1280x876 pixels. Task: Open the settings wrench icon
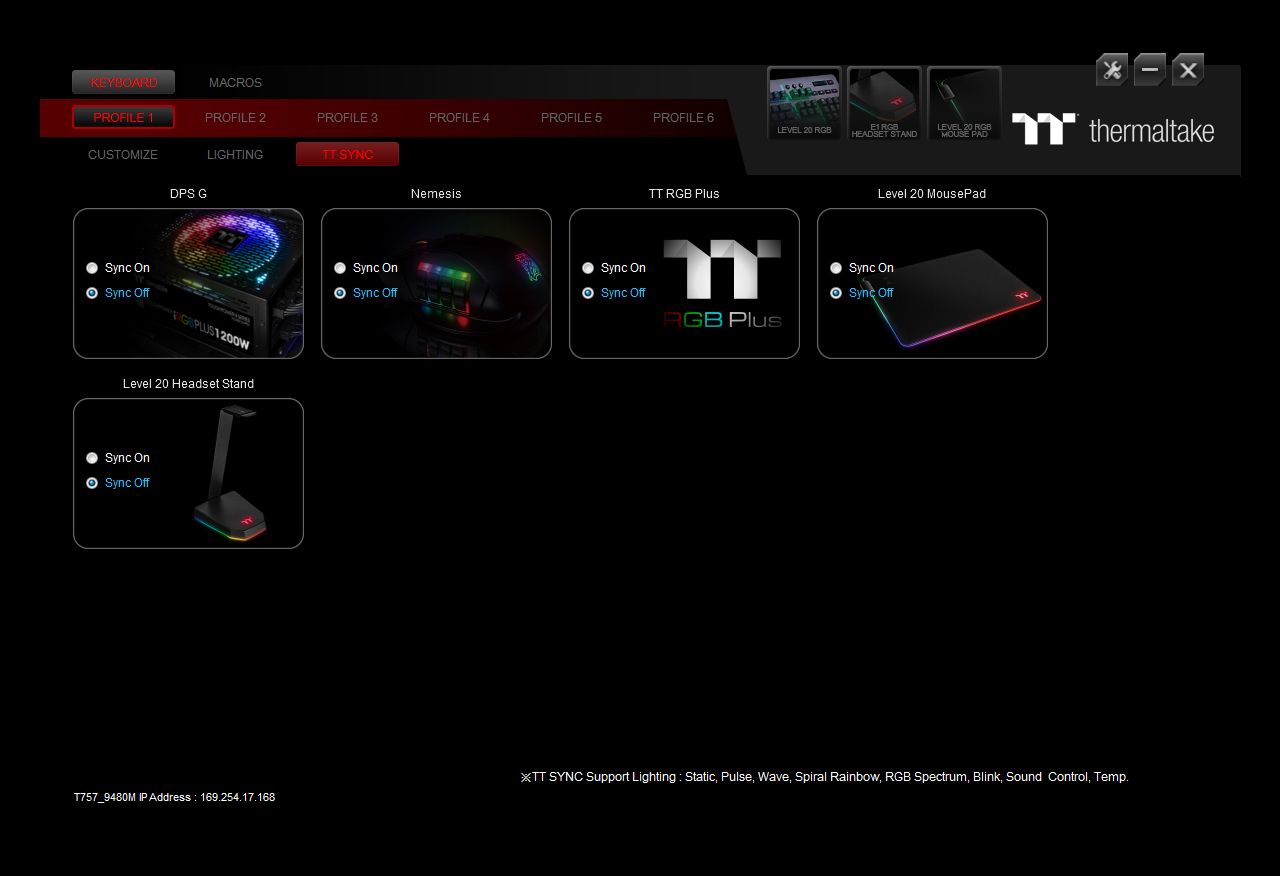(x=1112, y=70)
